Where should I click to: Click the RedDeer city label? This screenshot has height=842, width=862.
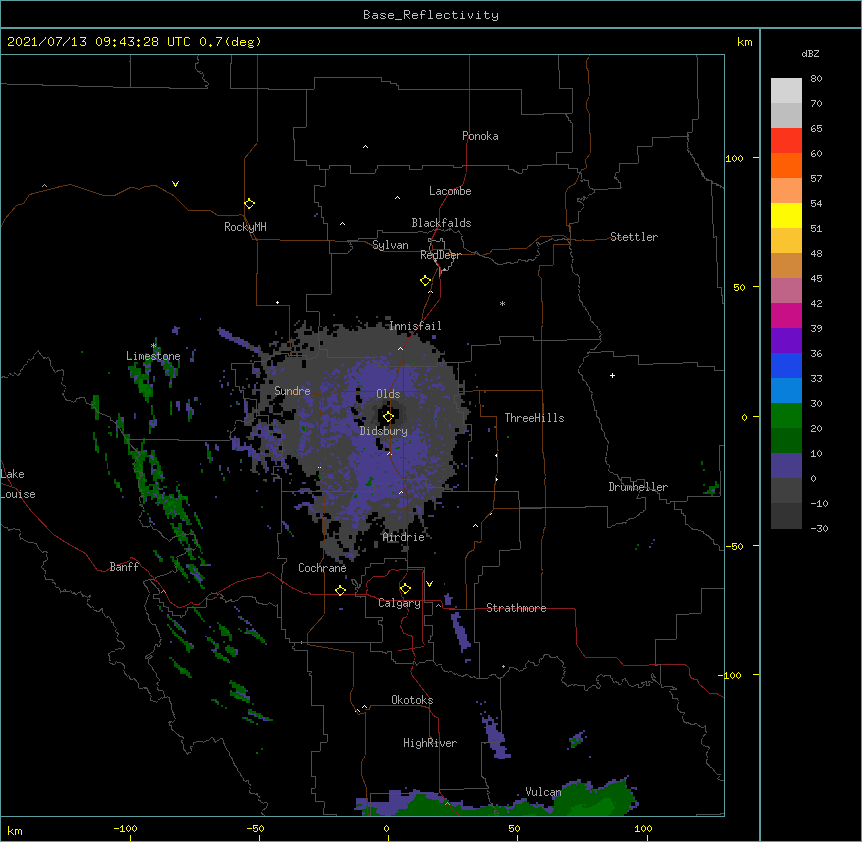pos(440,255)
